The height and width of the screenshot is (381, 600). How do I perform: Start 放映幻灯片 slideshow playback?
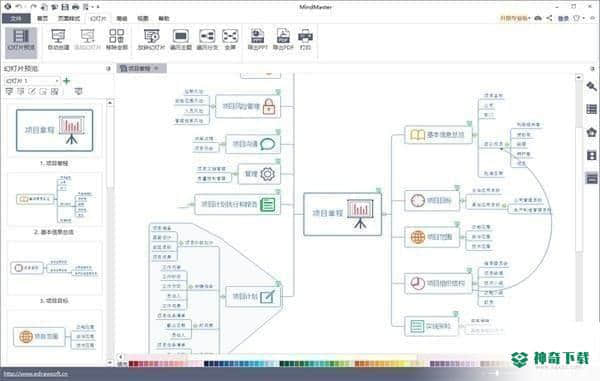click(x=151, y=40)
